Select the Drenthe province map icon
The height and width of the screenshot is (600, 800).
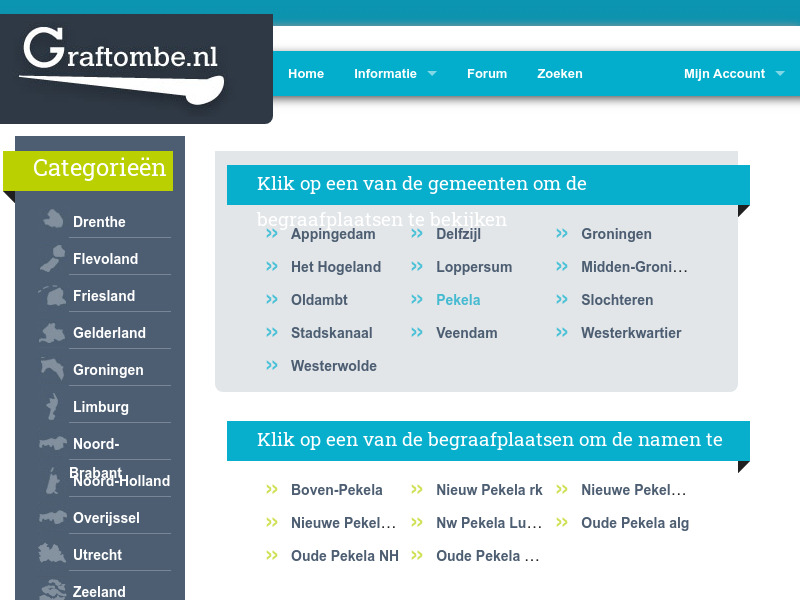pyautogui.click(x=50, y=218)
